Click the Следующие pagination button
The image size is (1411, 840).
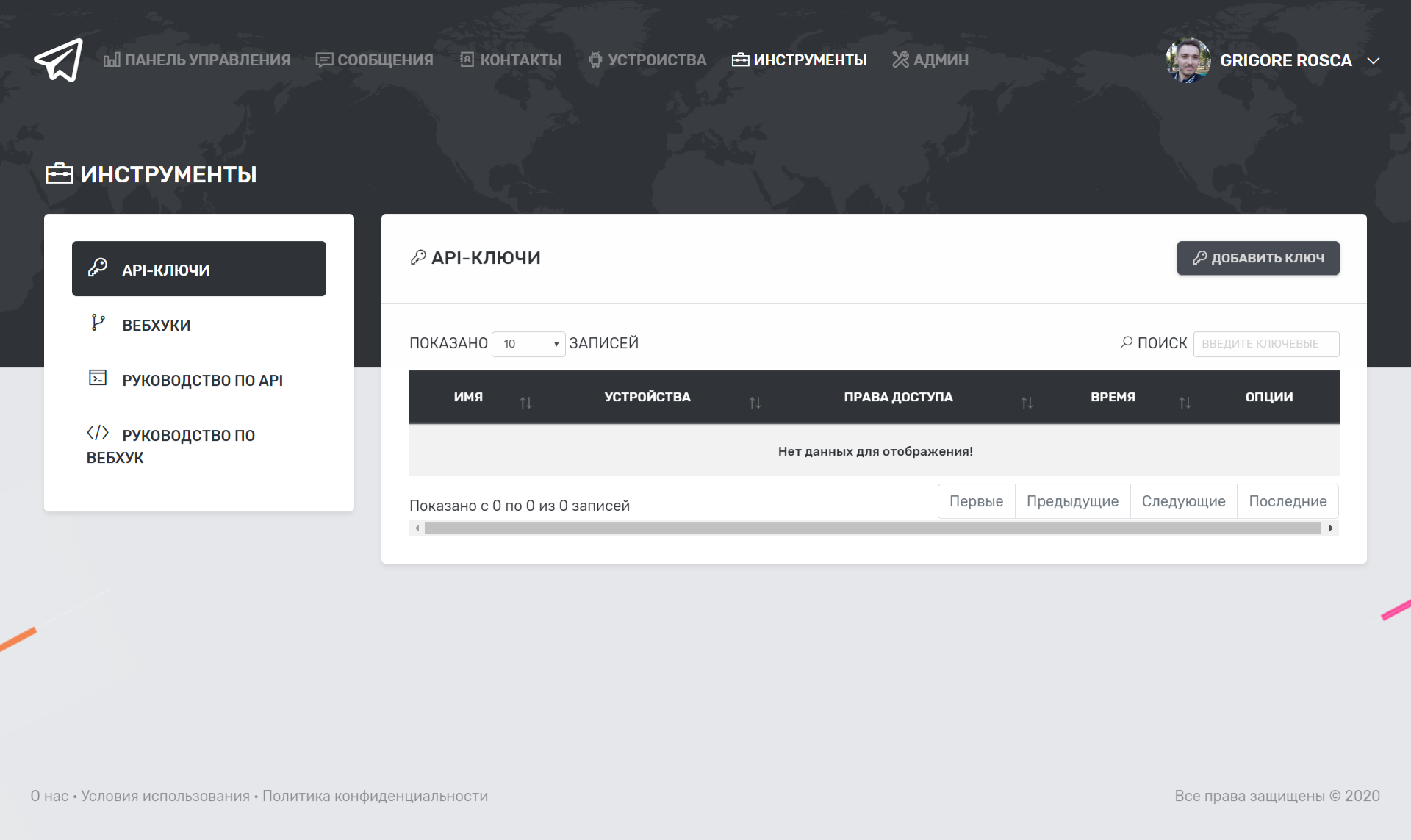[1183, 501]
